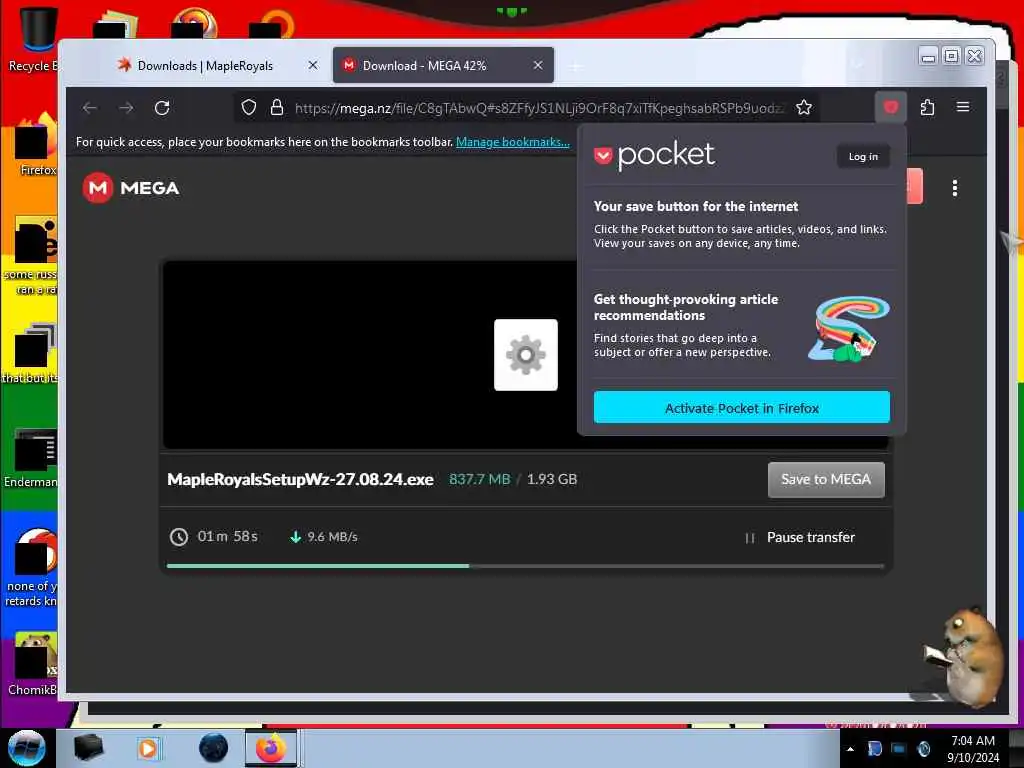Image resolution: width=1024 pixels, height=768 pixels.
Task: Open the tracking protection shield icon
Action: (x=249, y=108)
